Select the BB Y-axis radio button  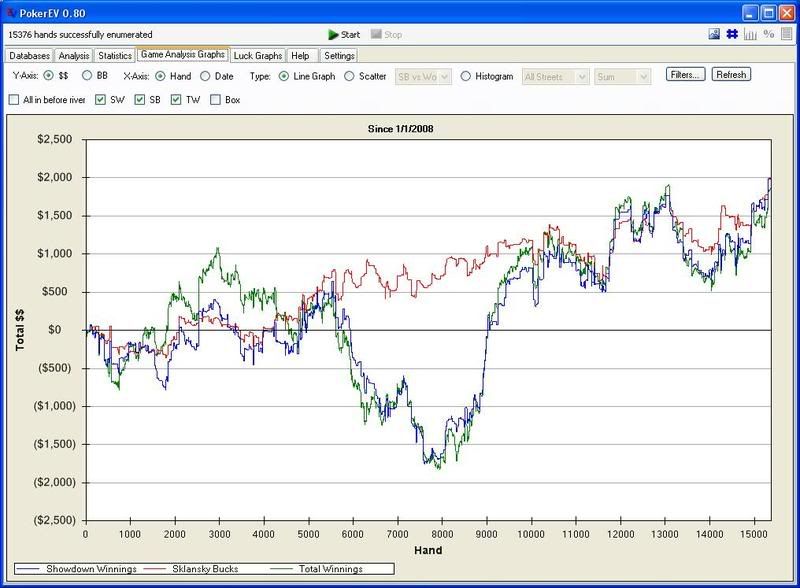(87, 76)
